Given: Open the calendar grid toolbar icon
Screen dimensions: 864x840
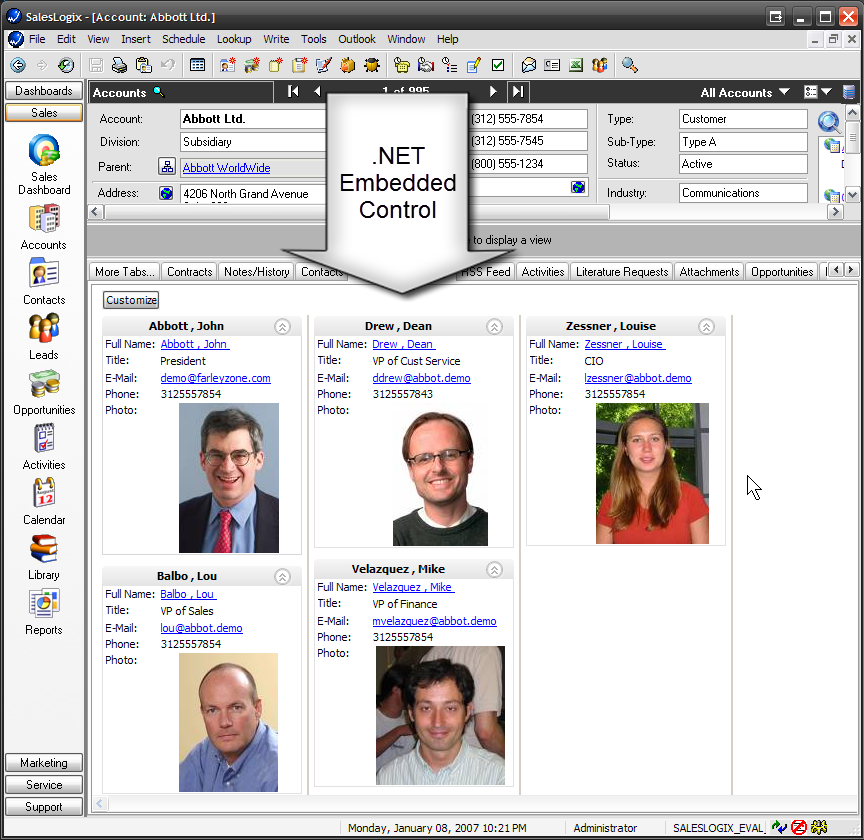Looking at the screenshot, I should coord(197,65).
